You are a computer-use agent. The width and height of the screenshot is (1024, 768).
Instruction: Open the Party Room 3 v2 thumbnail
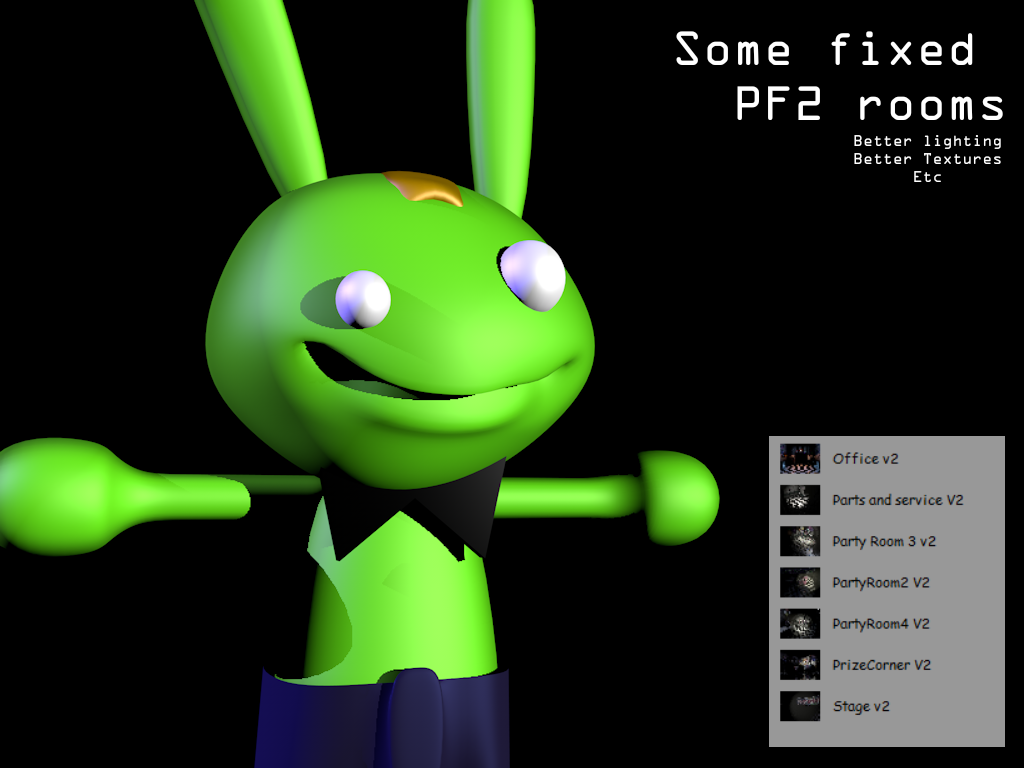pyautogui.click(x=800, y=541)
